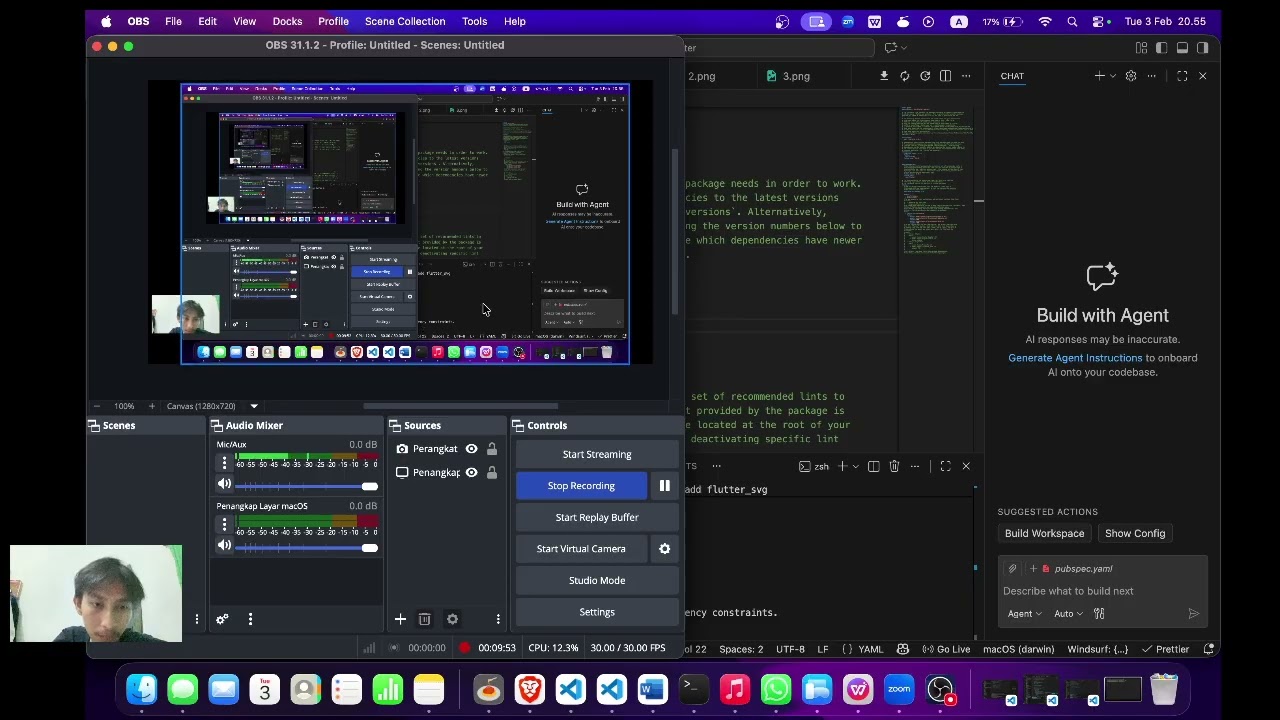Click Stop Recording button

click(x=581, y=486)
